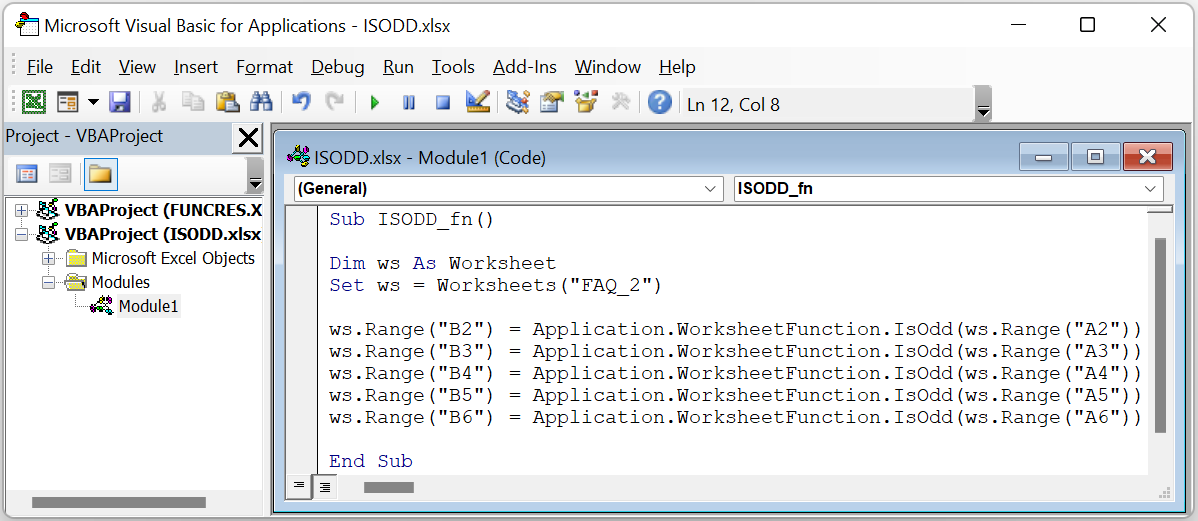Screen dimensions: 1198x521
Task: Open View Microsoft Excel toolbar icon
Action: tap(34, 103)
